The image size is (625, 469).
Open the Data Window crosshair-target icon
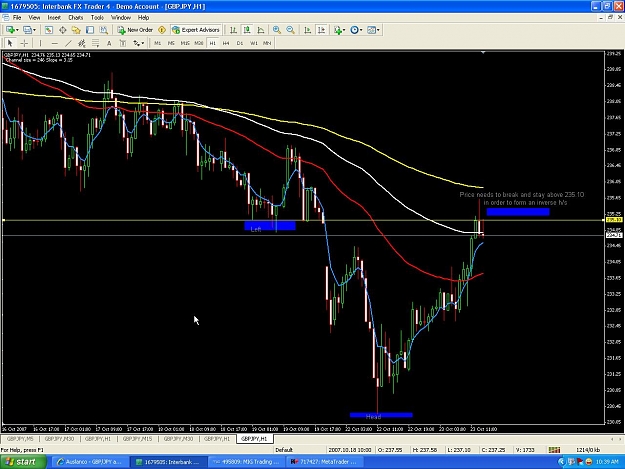click(x=63, y=30)
